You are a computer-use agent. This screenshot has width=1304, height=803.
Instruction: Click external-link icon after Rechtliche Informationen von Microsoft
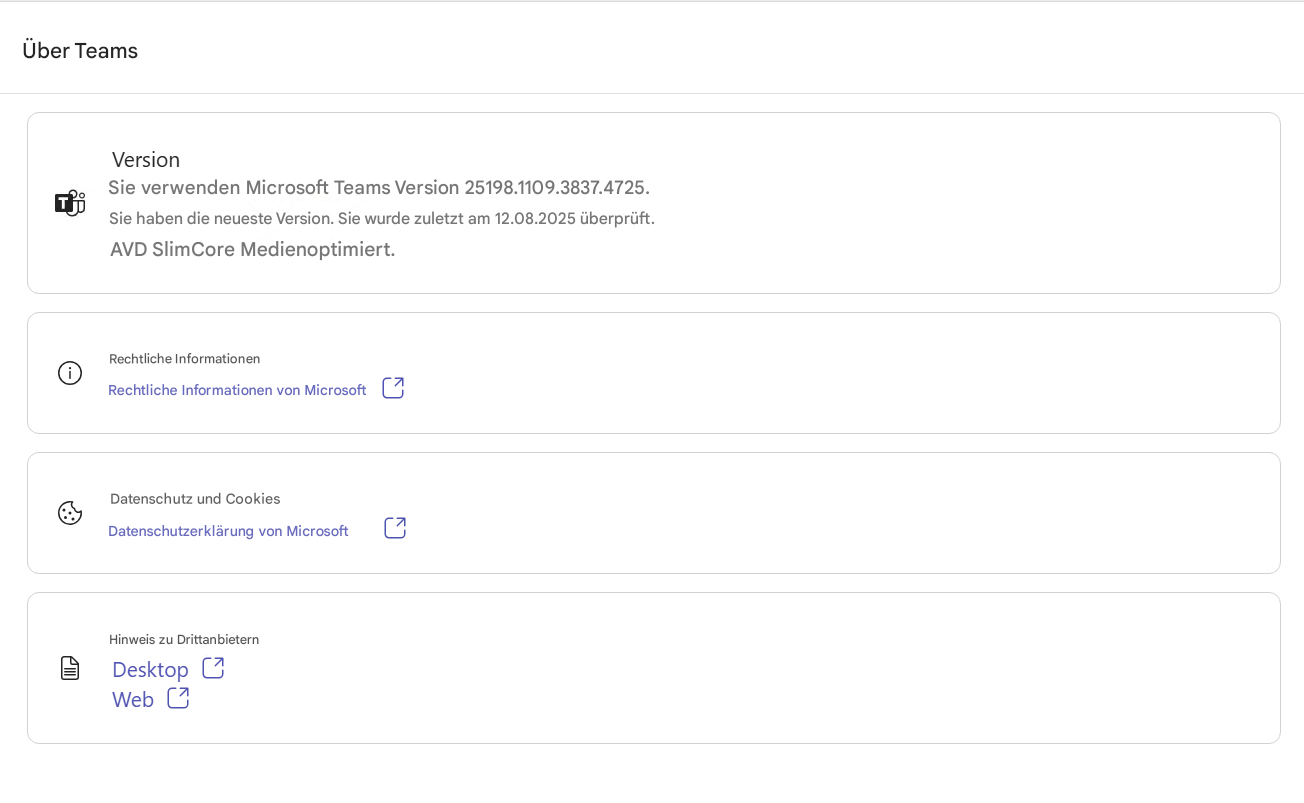pos(393,388)
